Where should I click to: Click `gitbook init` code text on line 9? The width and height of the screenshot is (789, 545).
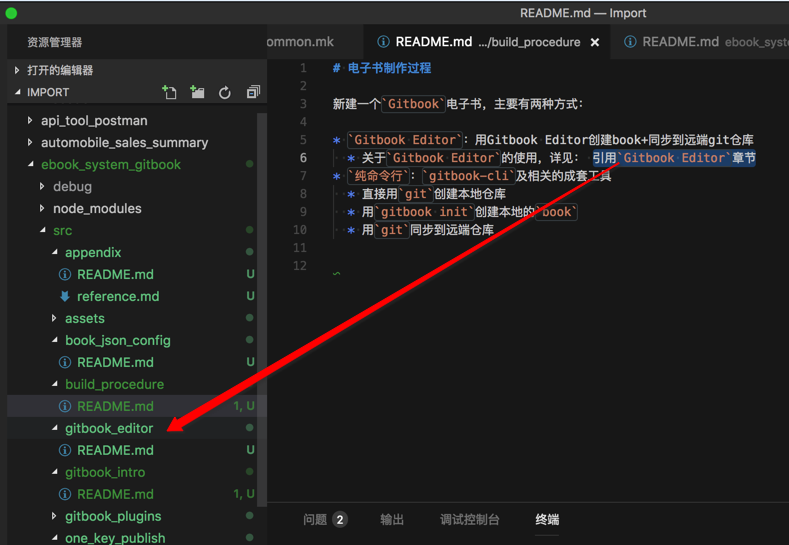coord(424,212)
